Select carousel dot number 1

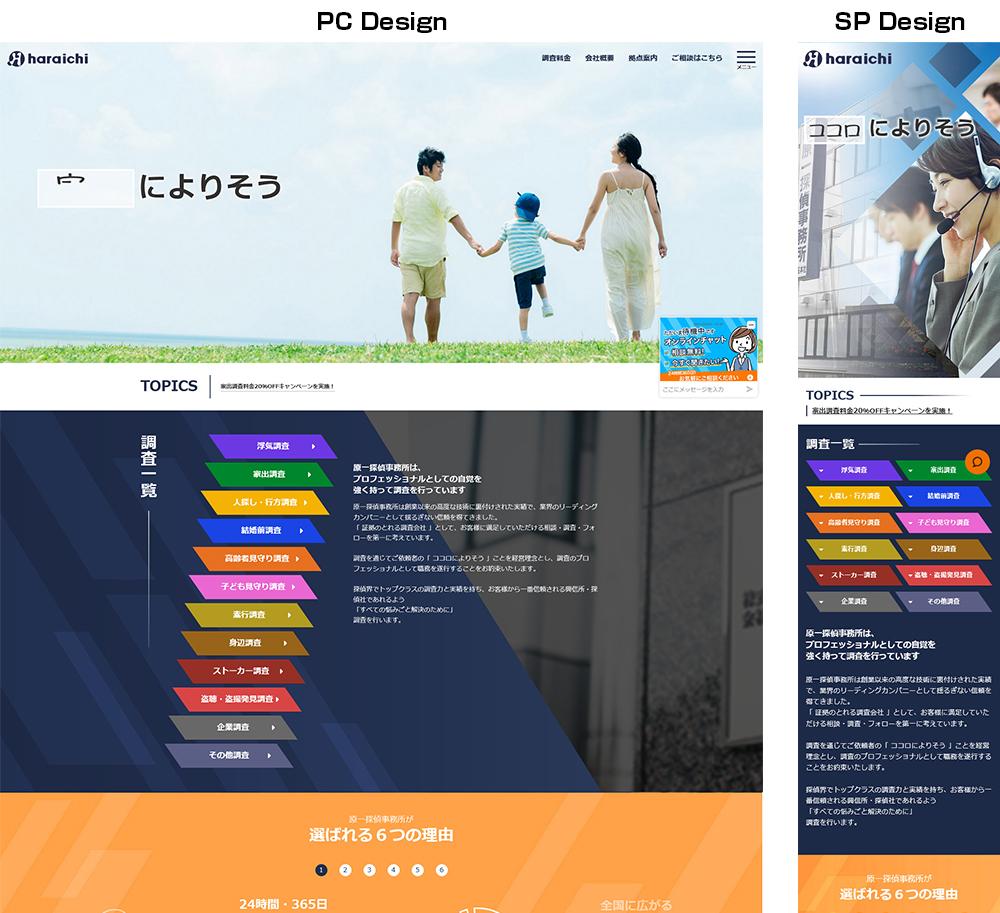321,870
